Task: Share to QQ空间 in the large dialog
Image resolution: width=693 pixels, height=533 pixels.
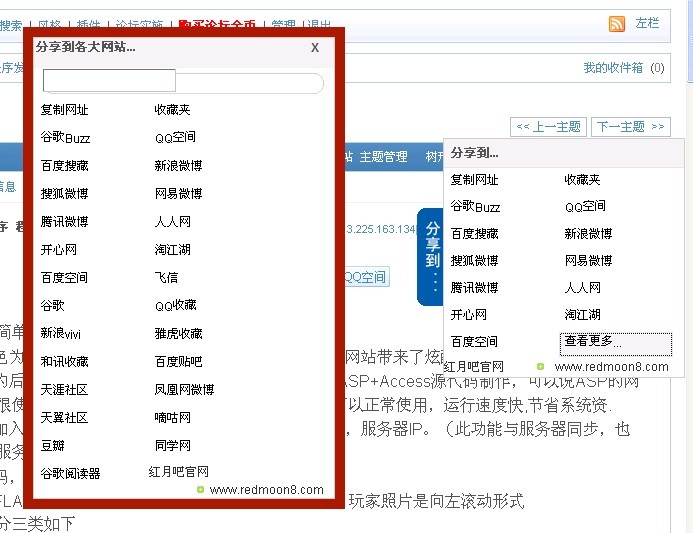Action: (x=175, y=137)
